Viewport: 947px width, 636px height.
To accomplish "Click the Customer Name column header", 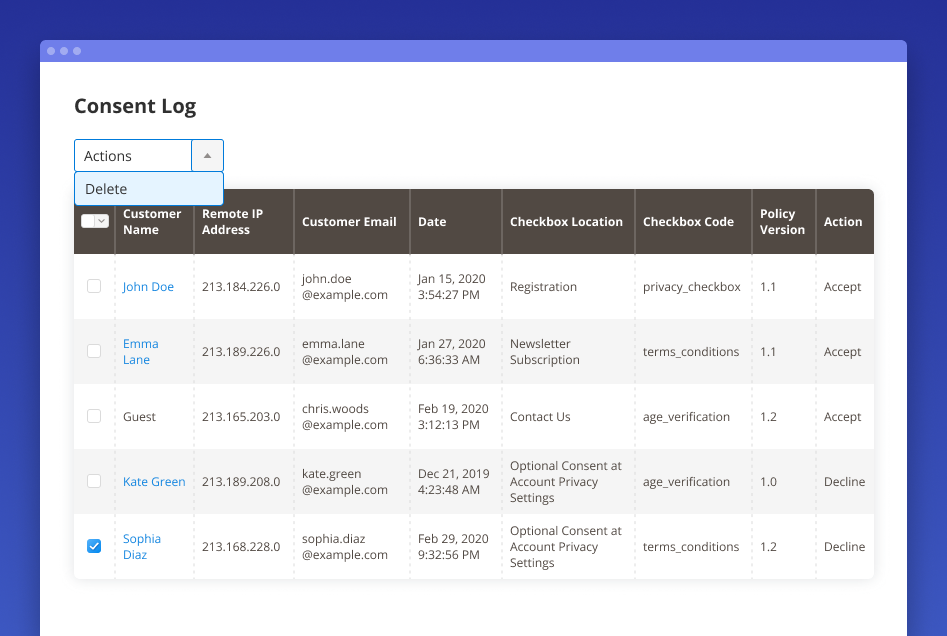I will point(151,221).
